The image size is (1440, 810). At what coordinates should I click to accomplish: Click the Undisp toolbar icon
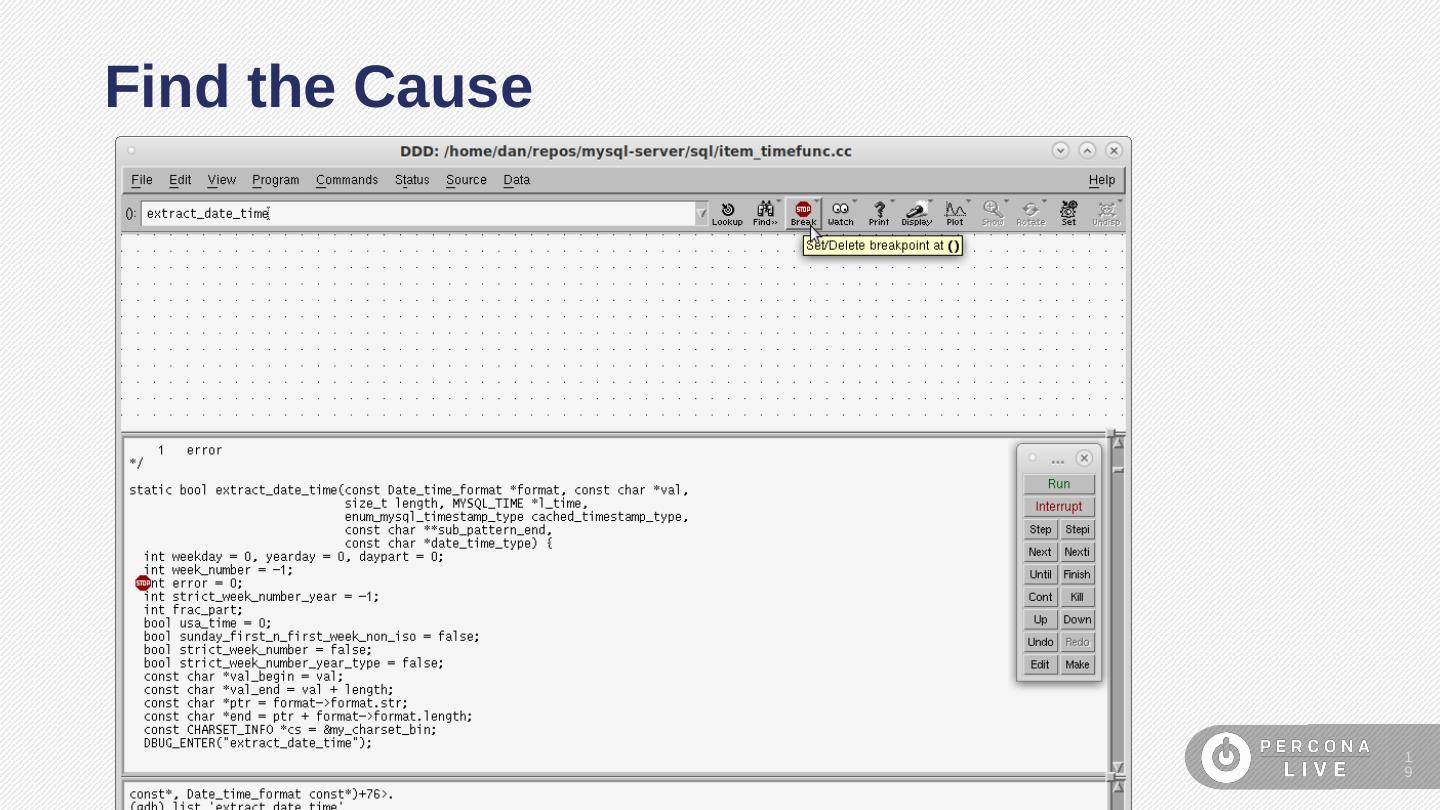click(1106, 213)
